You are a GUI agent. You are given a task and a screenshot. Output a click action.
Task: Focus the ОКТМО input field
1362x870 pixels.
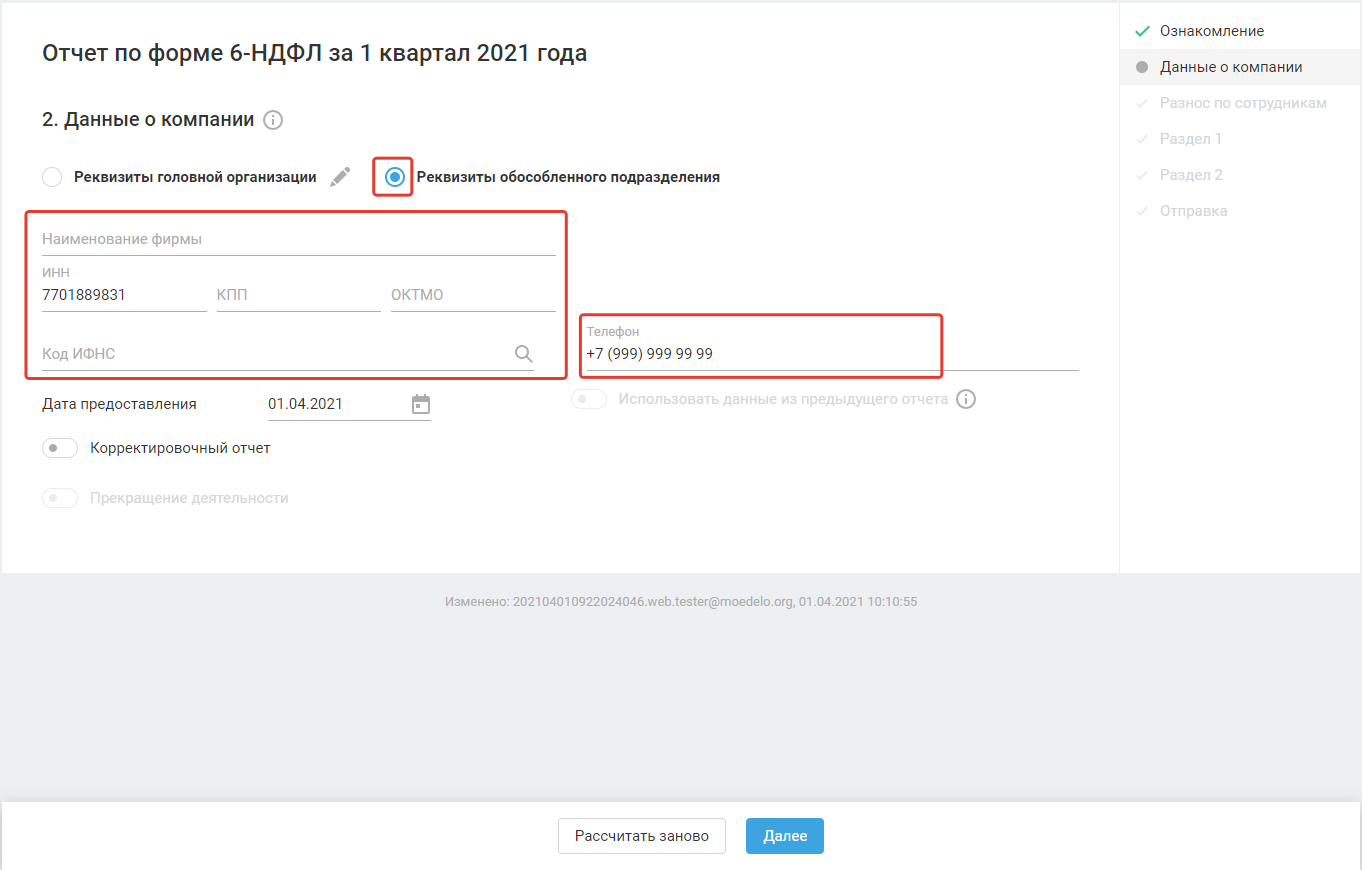(473, 295)
